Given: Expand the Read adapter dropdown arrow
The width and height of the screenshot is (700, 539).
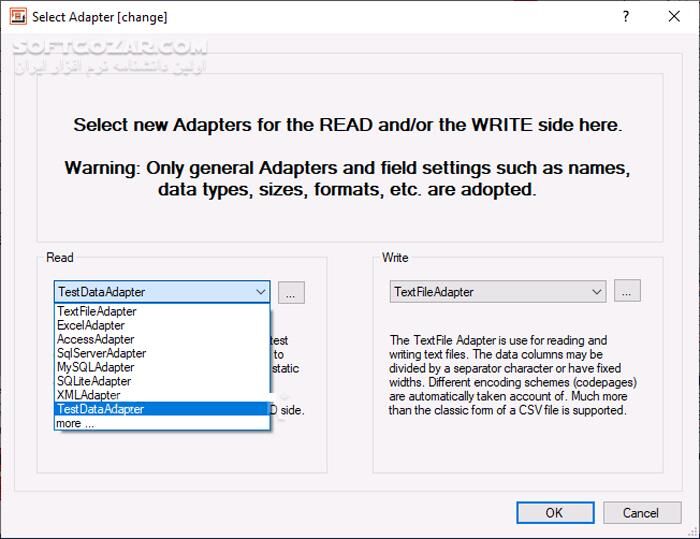Looking at the screenshot, I should click(260, 292).
